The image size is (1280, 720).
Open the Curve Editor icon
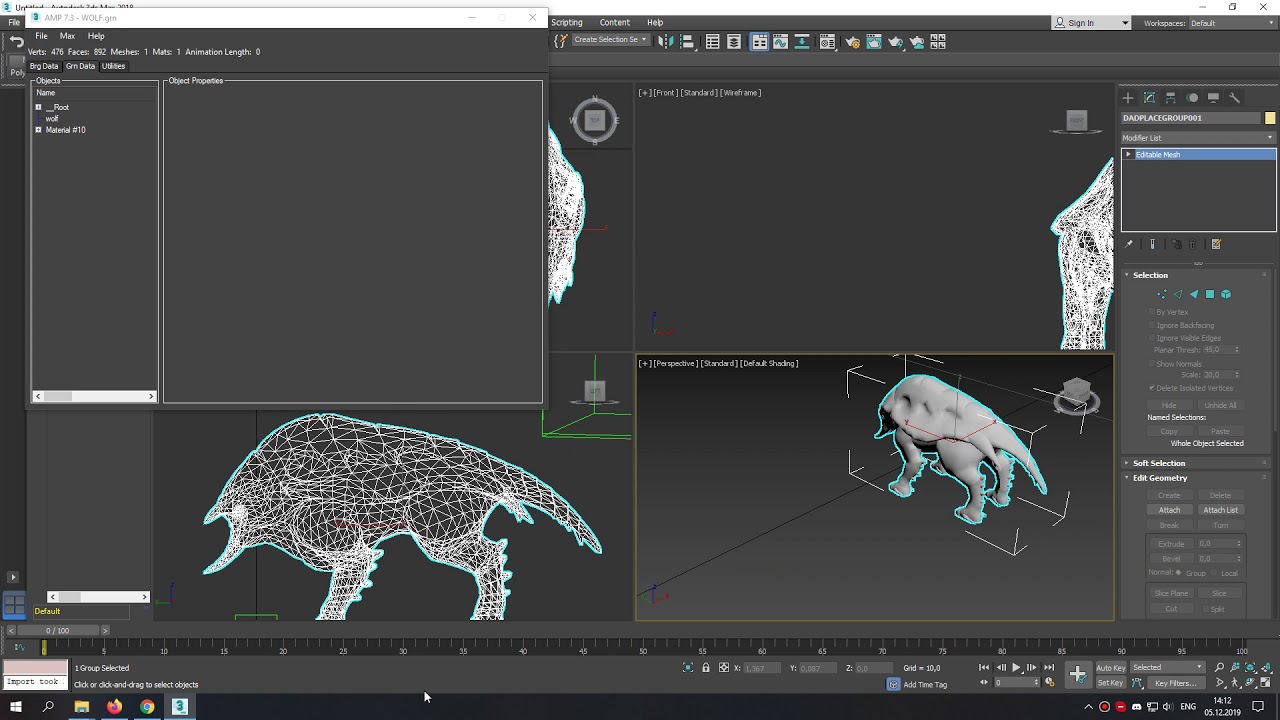point(780,41)
